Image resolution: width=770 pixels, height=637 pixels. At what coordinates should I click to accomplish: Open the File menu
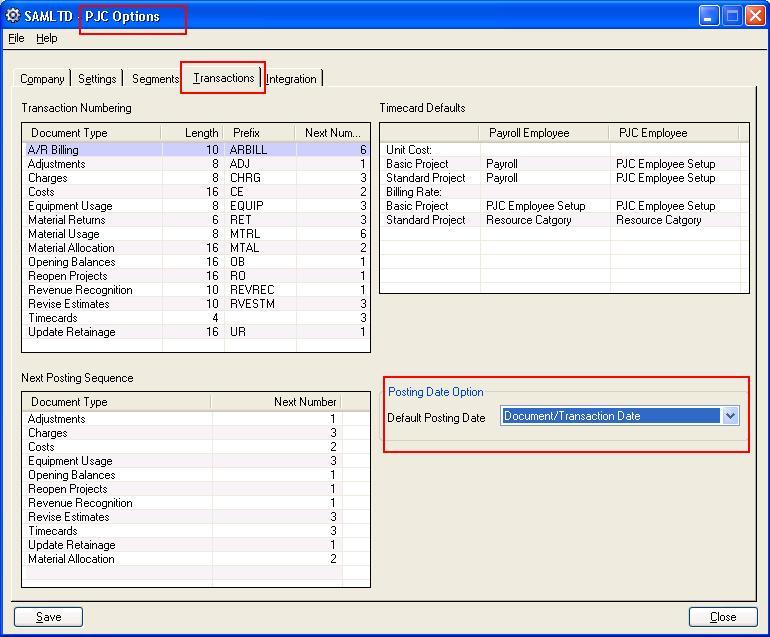[16, 38]
